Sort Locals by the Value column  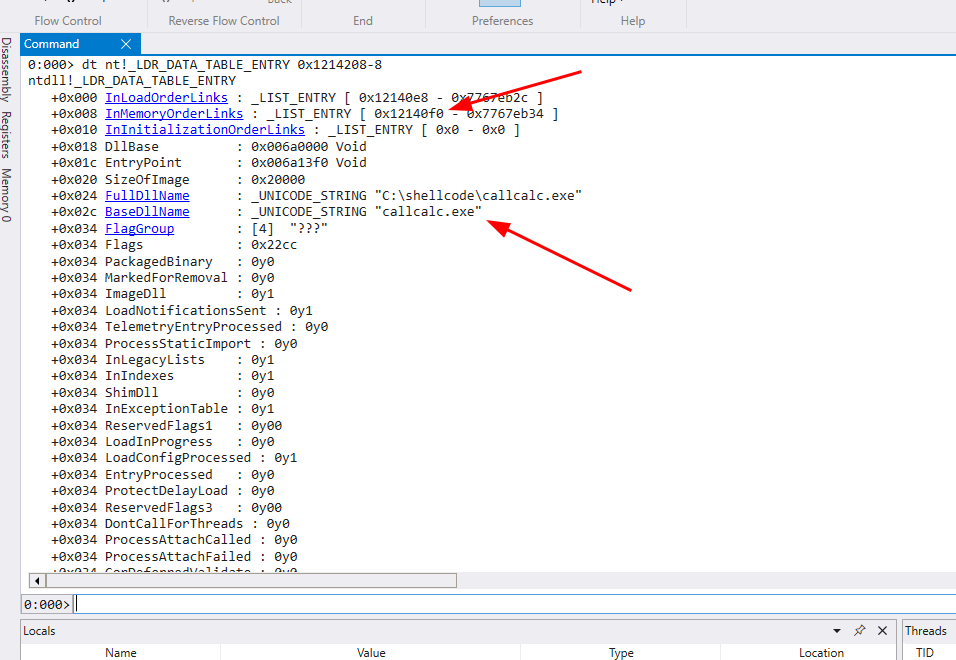[371, 652]
